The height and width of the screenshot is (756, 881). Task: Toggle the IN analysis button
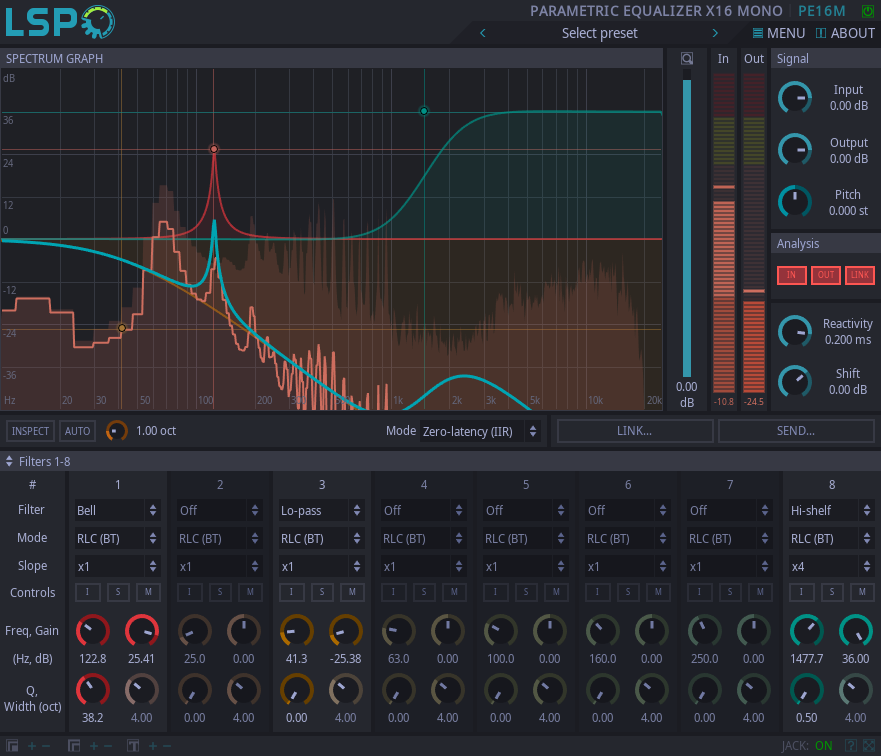point(791,275)
